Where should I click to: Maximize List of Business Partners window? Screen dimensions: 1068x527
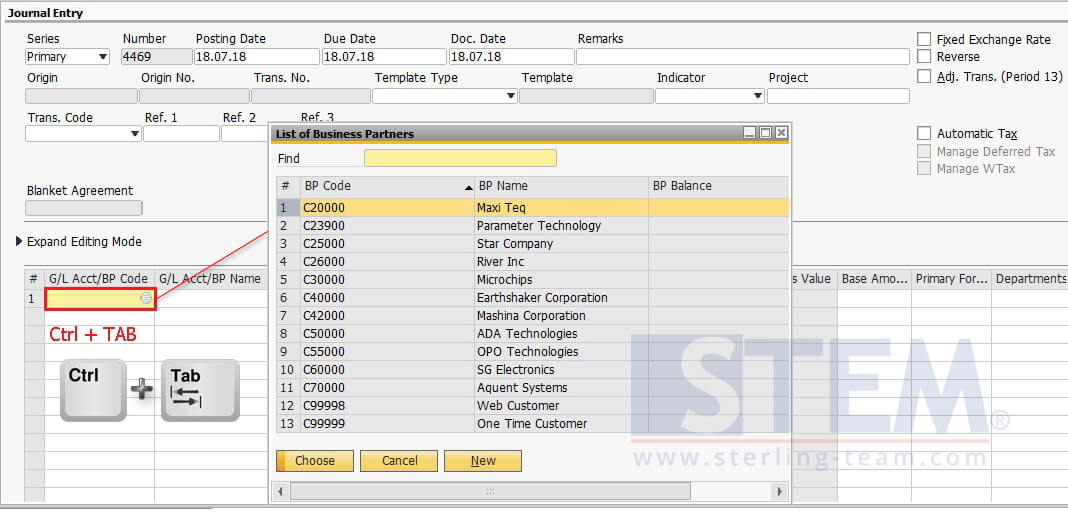766,133
